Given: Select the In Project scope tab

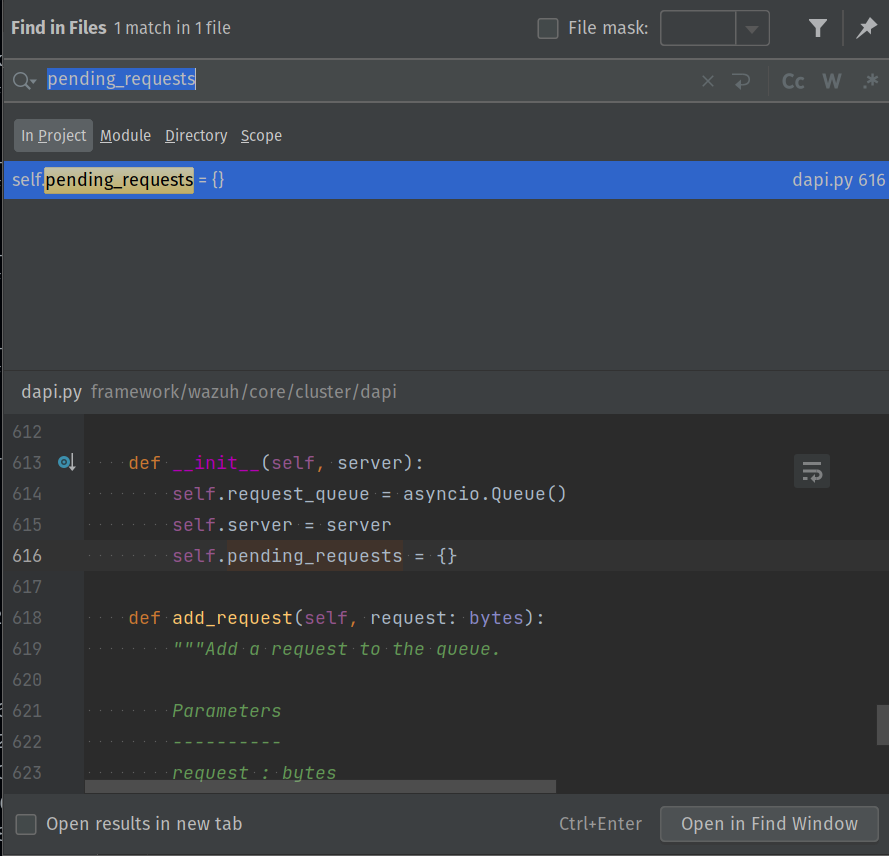Looking at the screenshot, I should (53, 135).
